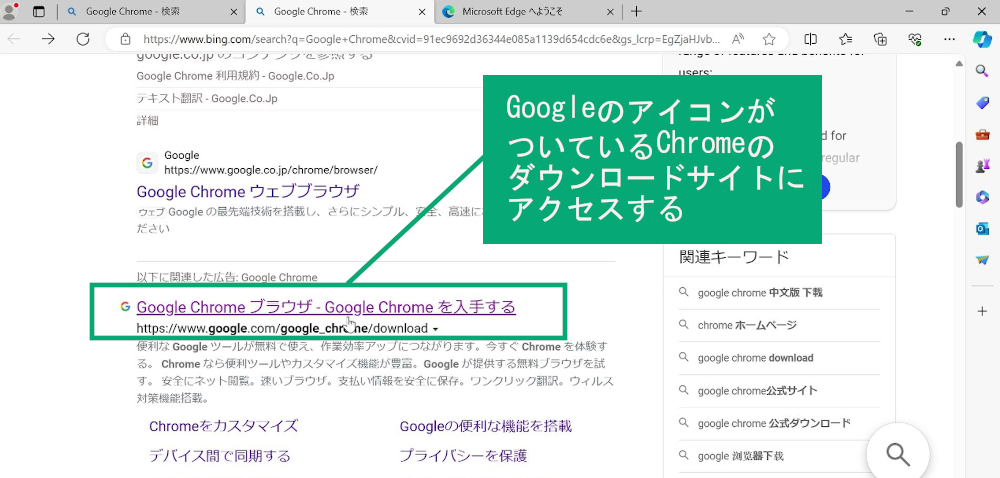Click the 詳細 link
This screenshot has height=478, width=1000.
[147, 120]
